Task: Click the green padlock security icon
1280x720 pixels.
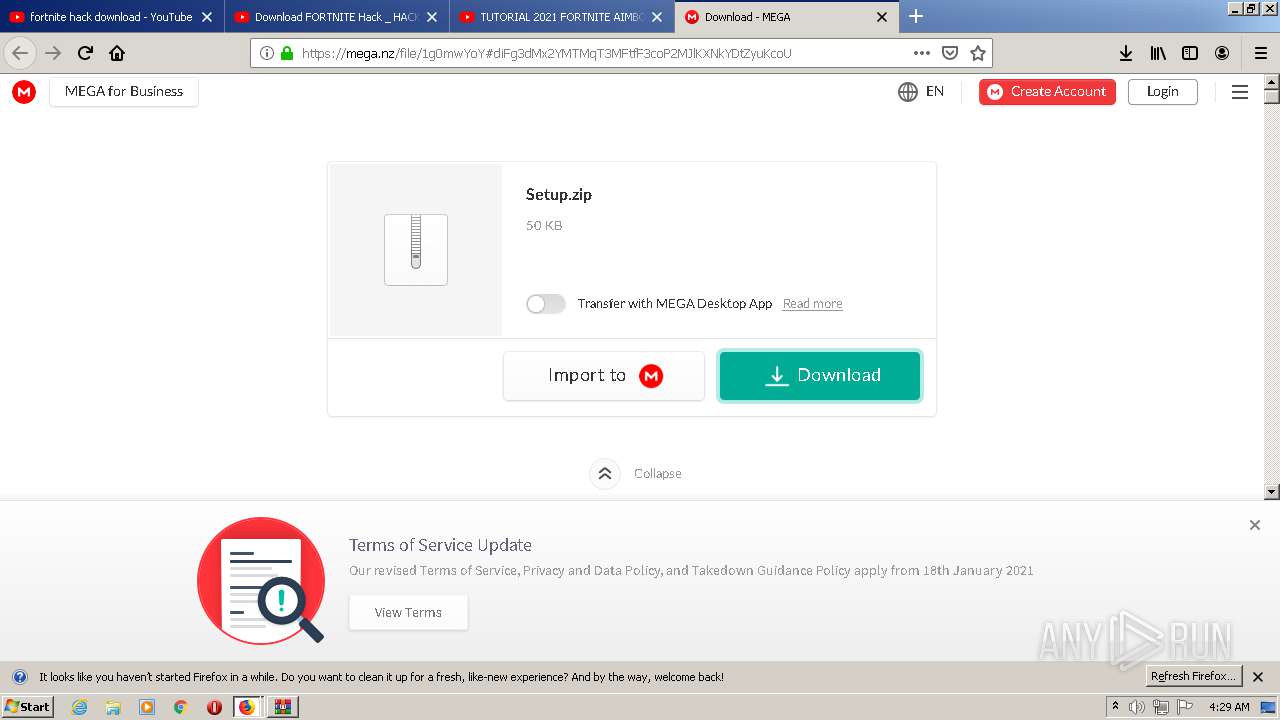Action: point(287,53)
